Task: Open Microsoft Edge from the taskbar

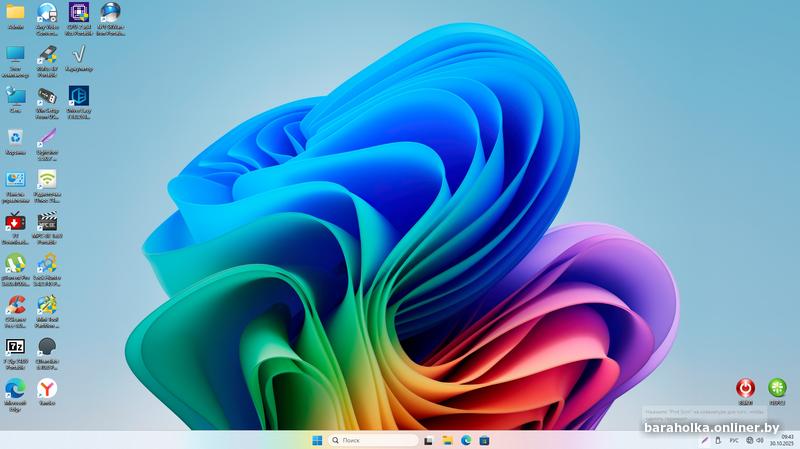Action: pos(466,440)
